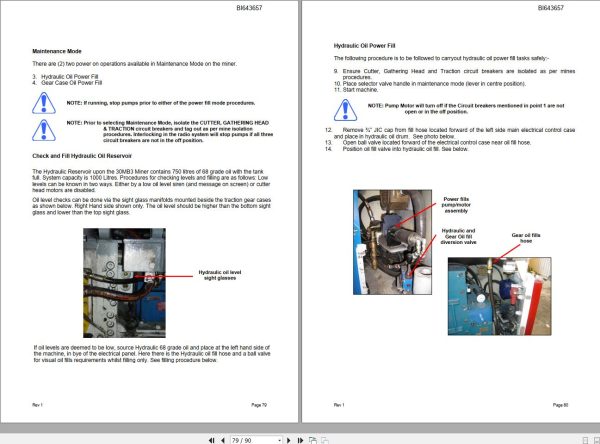Screen dimensions: 600x444
Task: Click the 'Maintenance Mode' heading
Action: [x=57, y=51]
